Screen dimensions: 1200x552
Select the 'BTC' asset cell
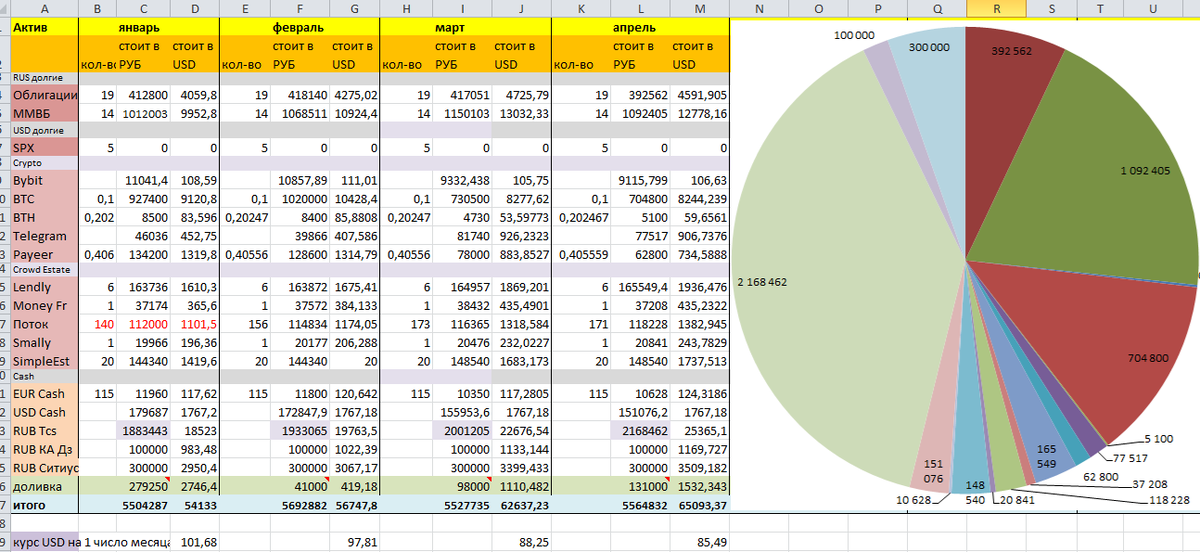[45, 200]
